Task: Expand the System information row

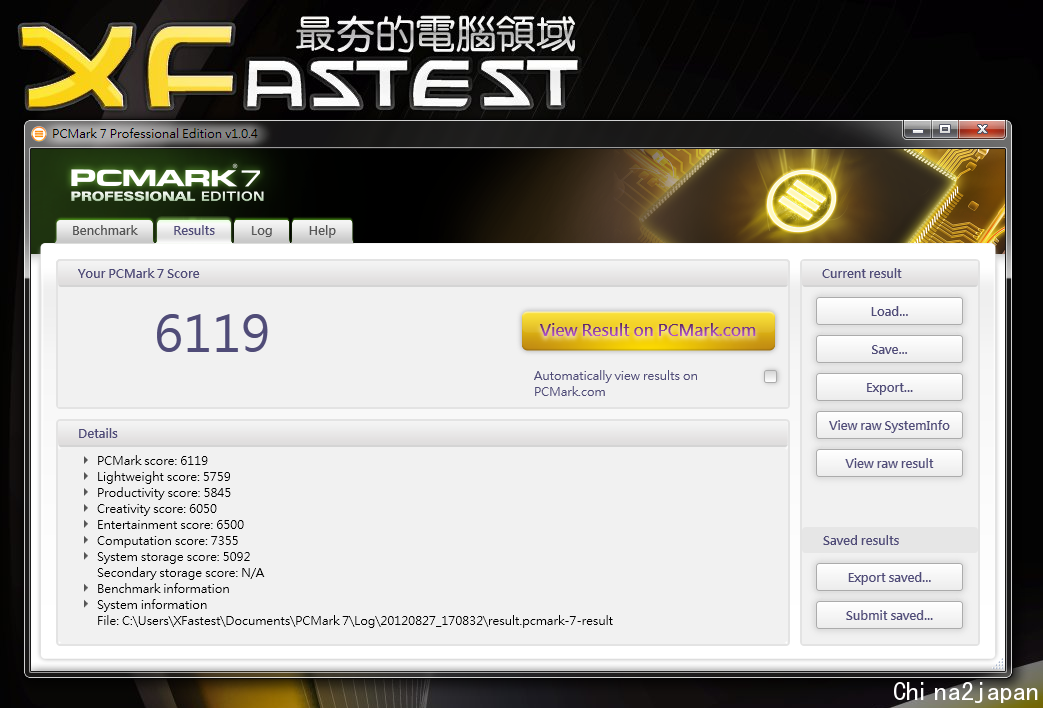Action: tap(86, 604)
